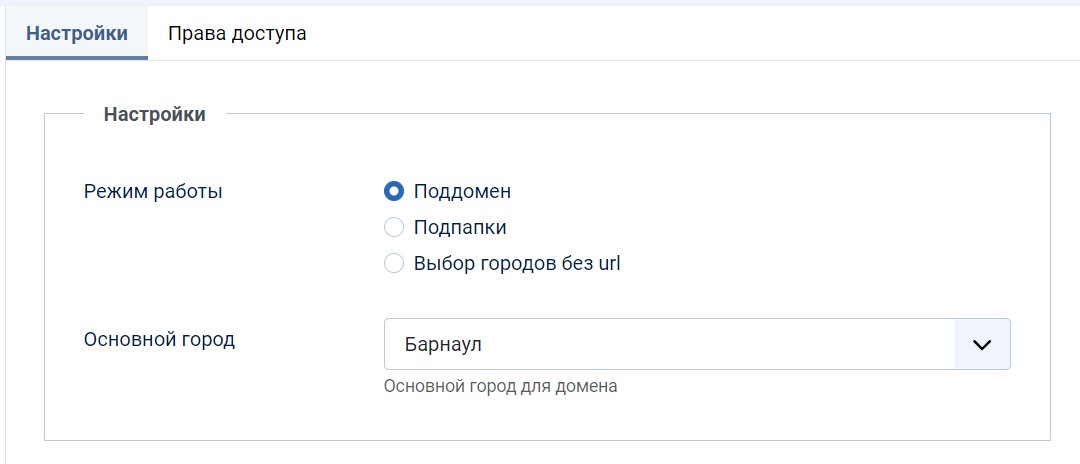Open the Права доступа tab
The height and width of the screenshot is (464, 1080).
coord(237,33)
